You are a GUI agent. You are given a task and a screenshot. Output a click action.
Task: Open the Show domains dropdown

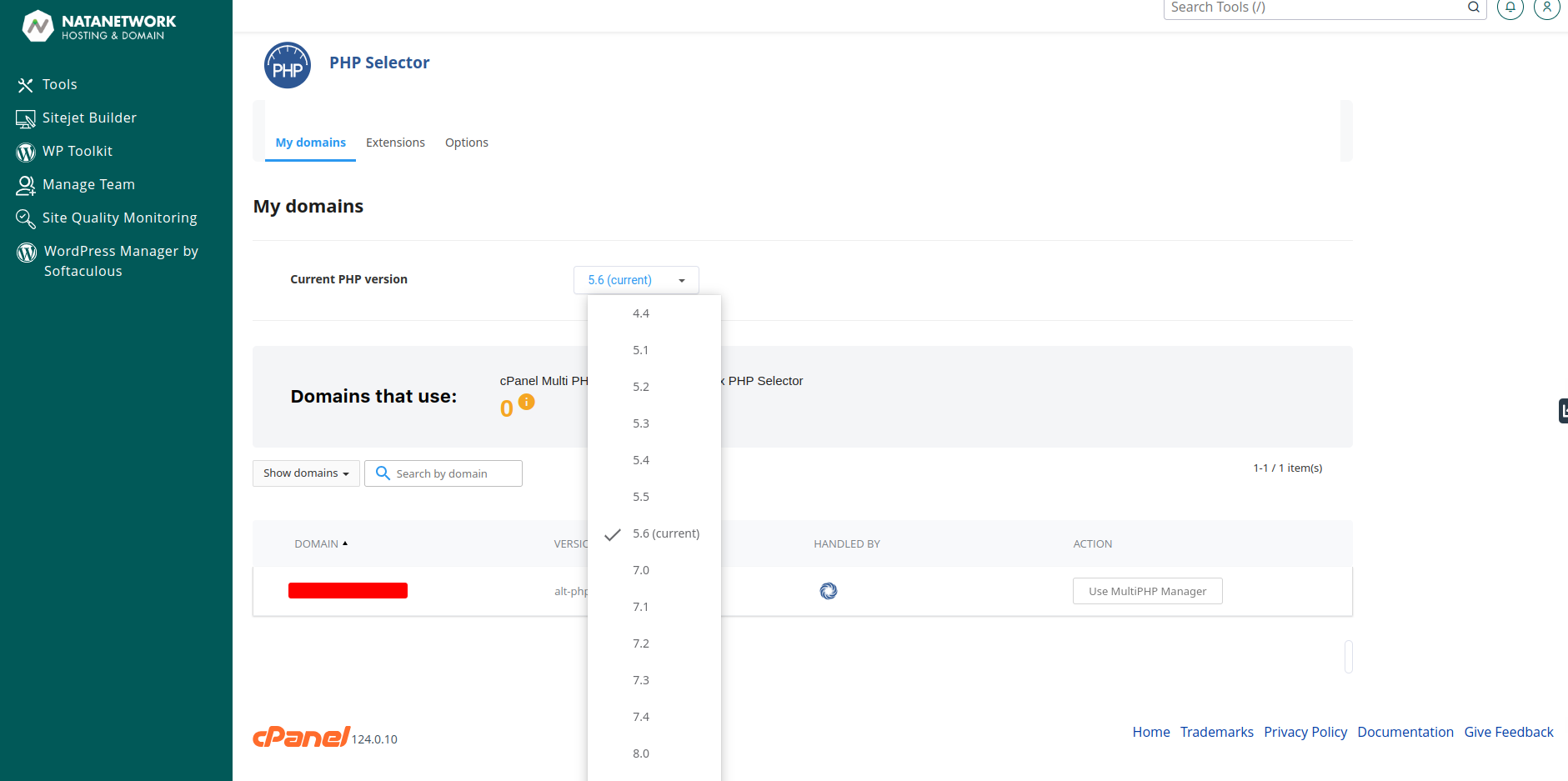pos(306,473)
